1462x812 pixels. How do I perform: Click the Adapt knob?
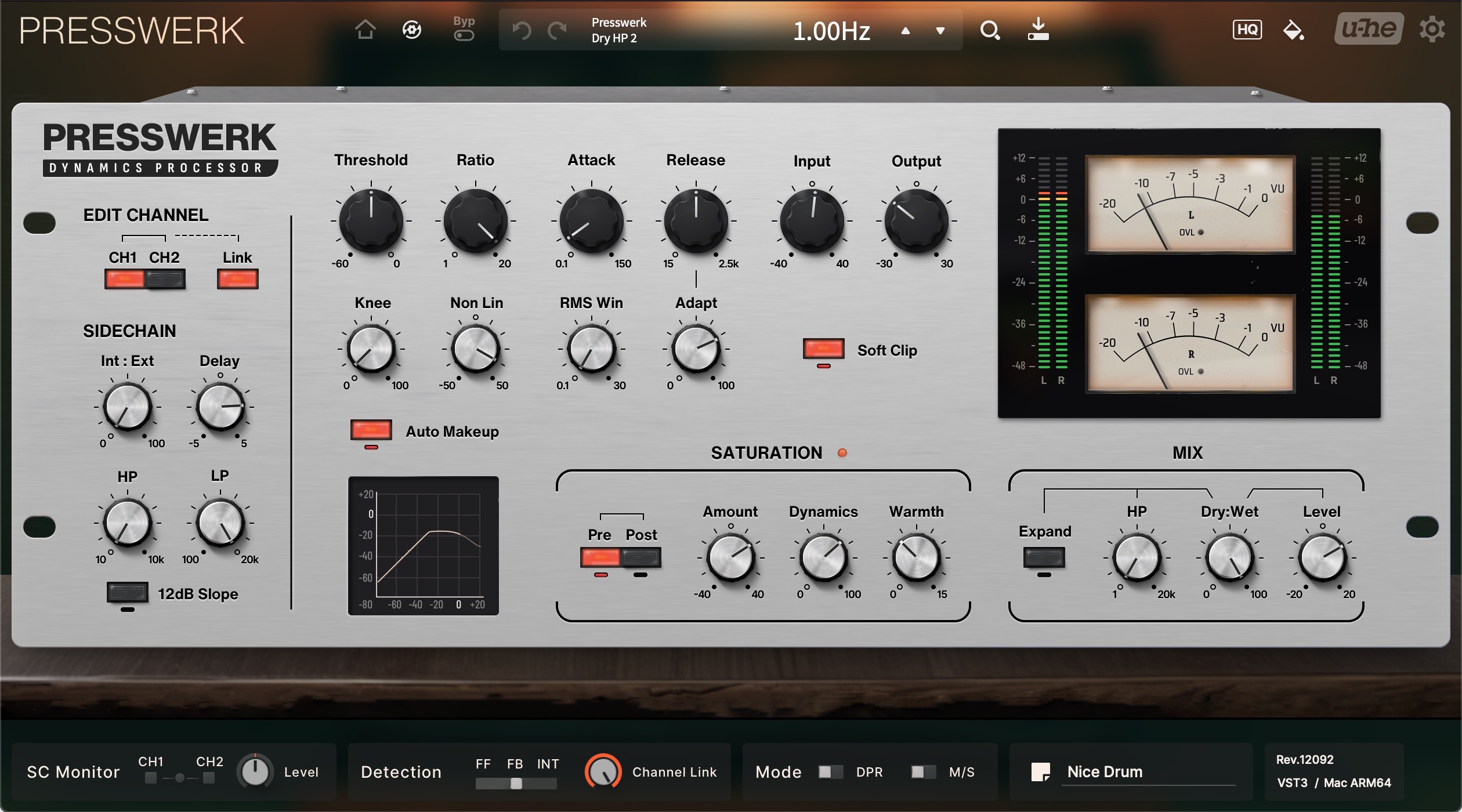[696, 349]
